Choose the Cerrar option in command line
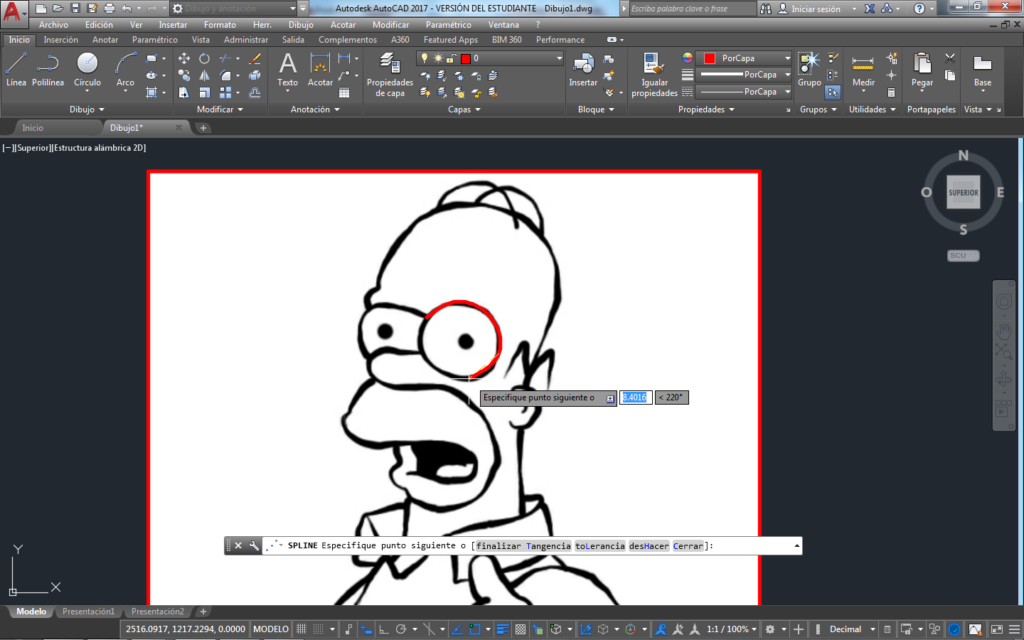This screenshot has height=640, width=1024. [x=688, y=546]
